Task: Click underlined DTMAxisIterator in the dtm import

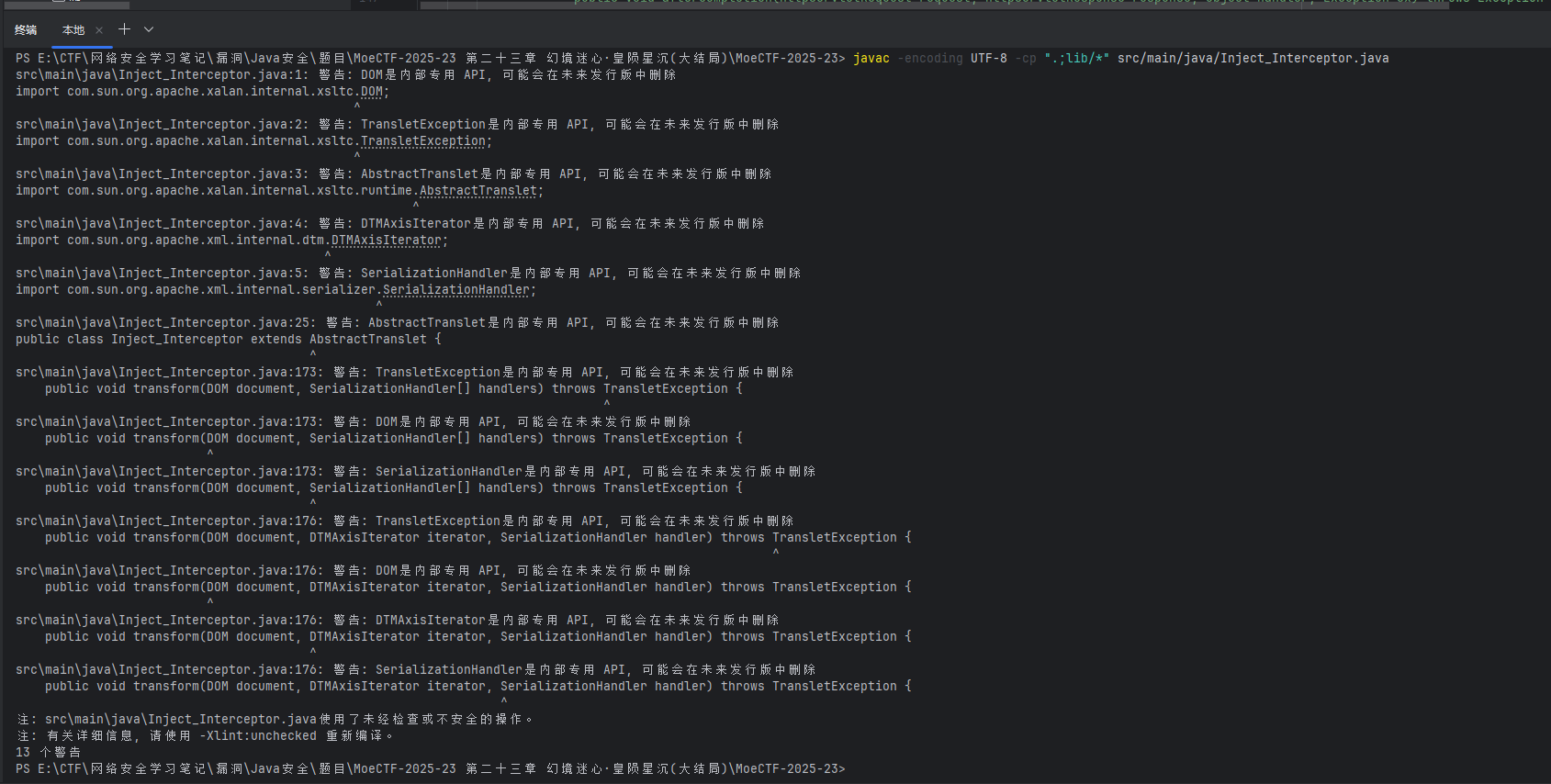Action: 386,241
